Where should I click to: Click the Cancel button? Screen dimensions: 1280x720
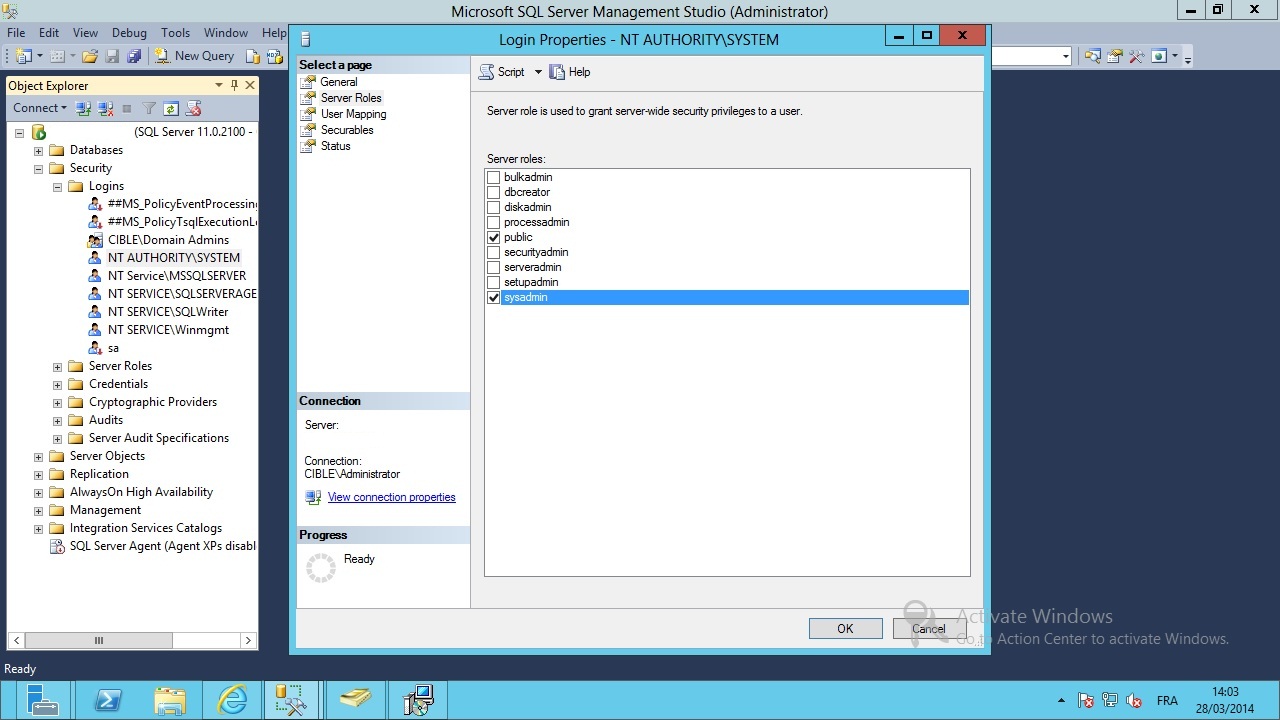928,628
